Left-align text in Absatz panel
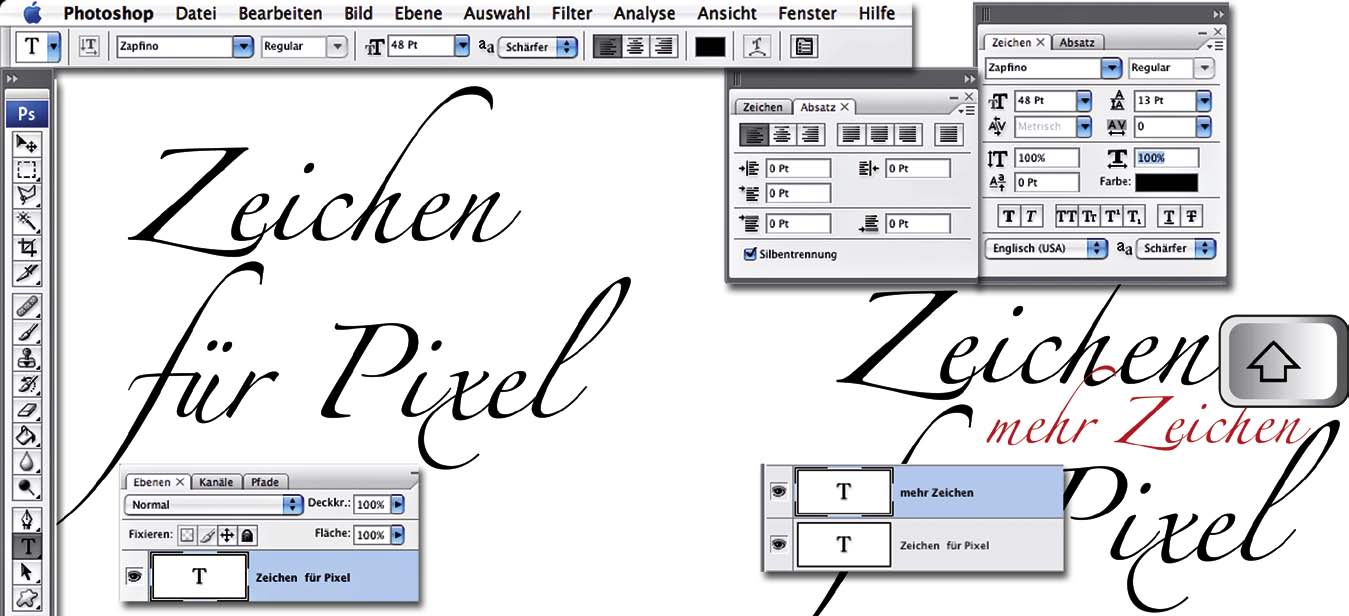This screenshot has width=1349, height=616. coord(753,133)
